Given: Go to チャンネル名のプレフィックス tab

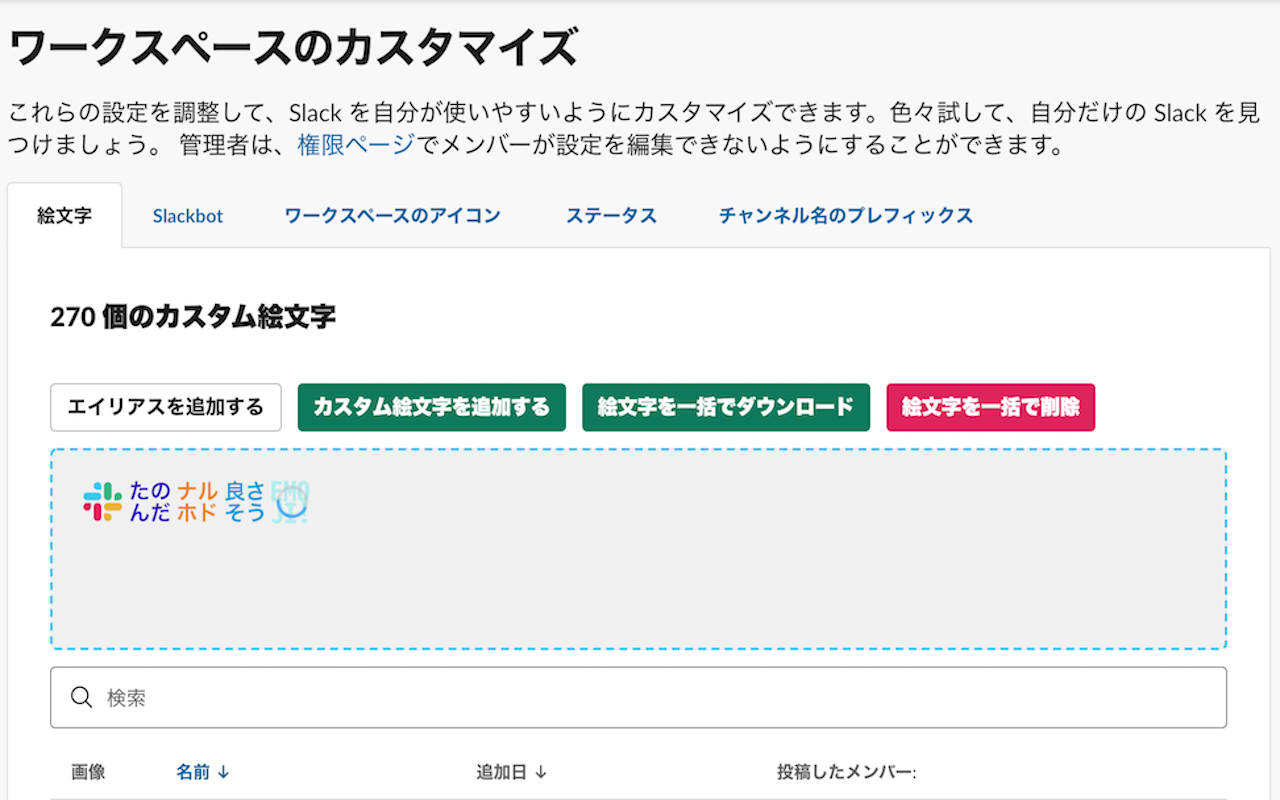Looking at the screenshot, I should [846, 215].
